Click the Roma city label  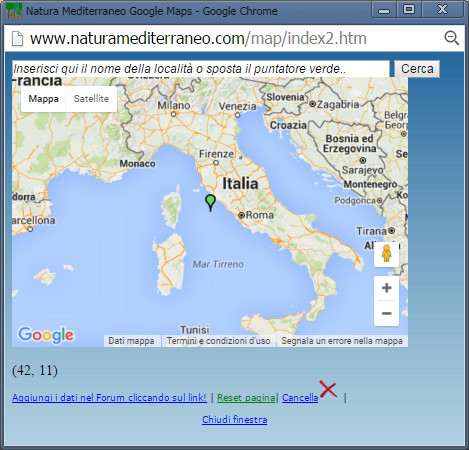tap(260, 215)
